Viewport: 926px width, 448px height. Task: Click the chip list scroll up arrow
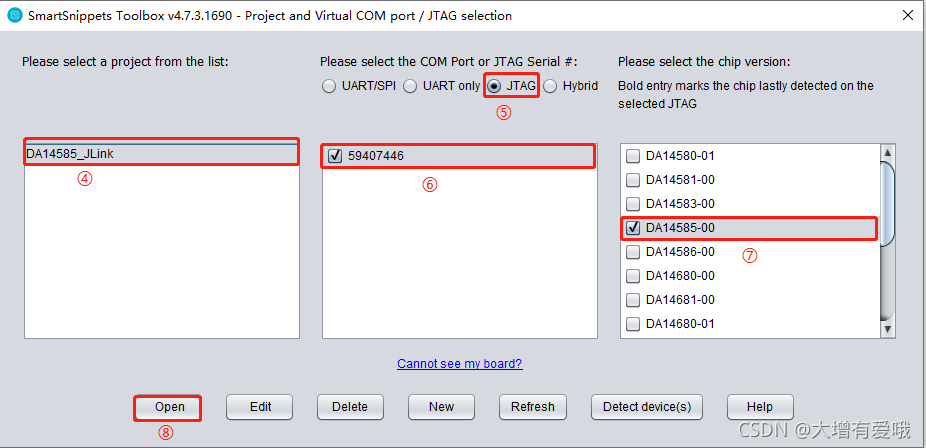click(887, 153)
